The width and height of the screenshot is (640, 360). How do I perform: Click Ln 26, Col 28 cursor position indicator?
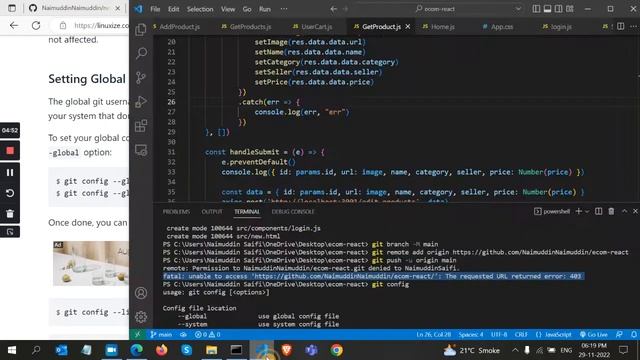click(x=433, y=334)
